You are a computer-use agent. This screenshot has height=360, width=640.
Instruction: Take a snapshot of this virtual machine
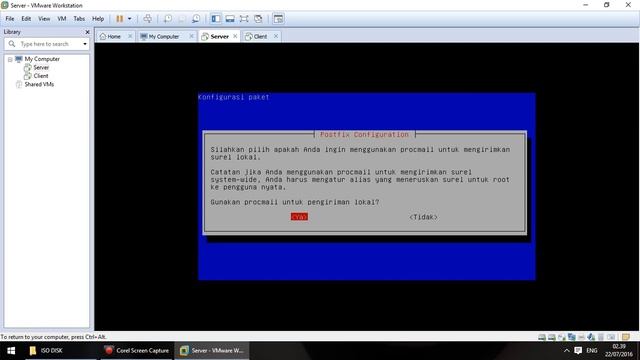point(168,19)
